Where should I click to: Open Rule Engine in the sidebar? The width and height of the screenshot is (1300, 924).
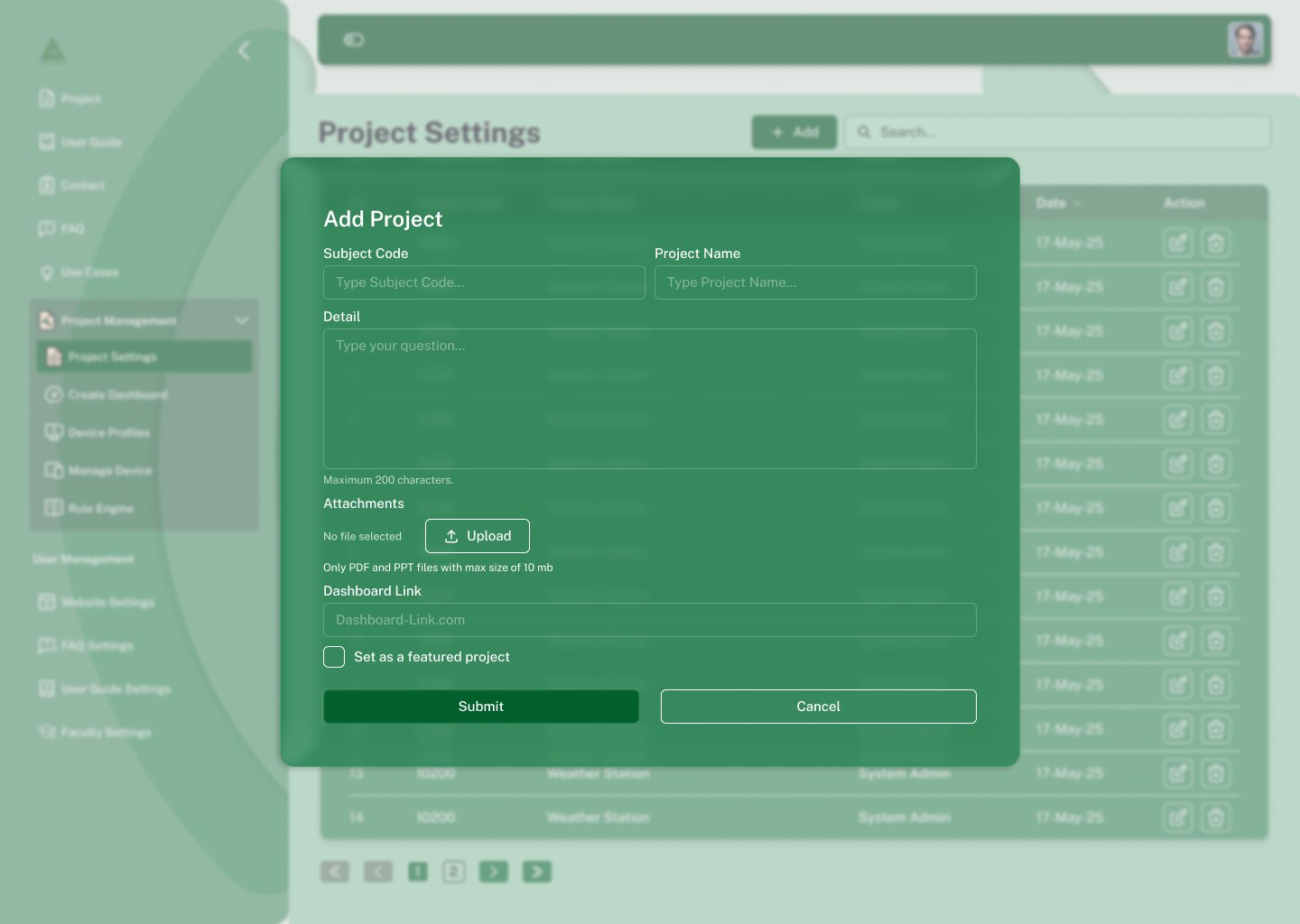point(89,508)
